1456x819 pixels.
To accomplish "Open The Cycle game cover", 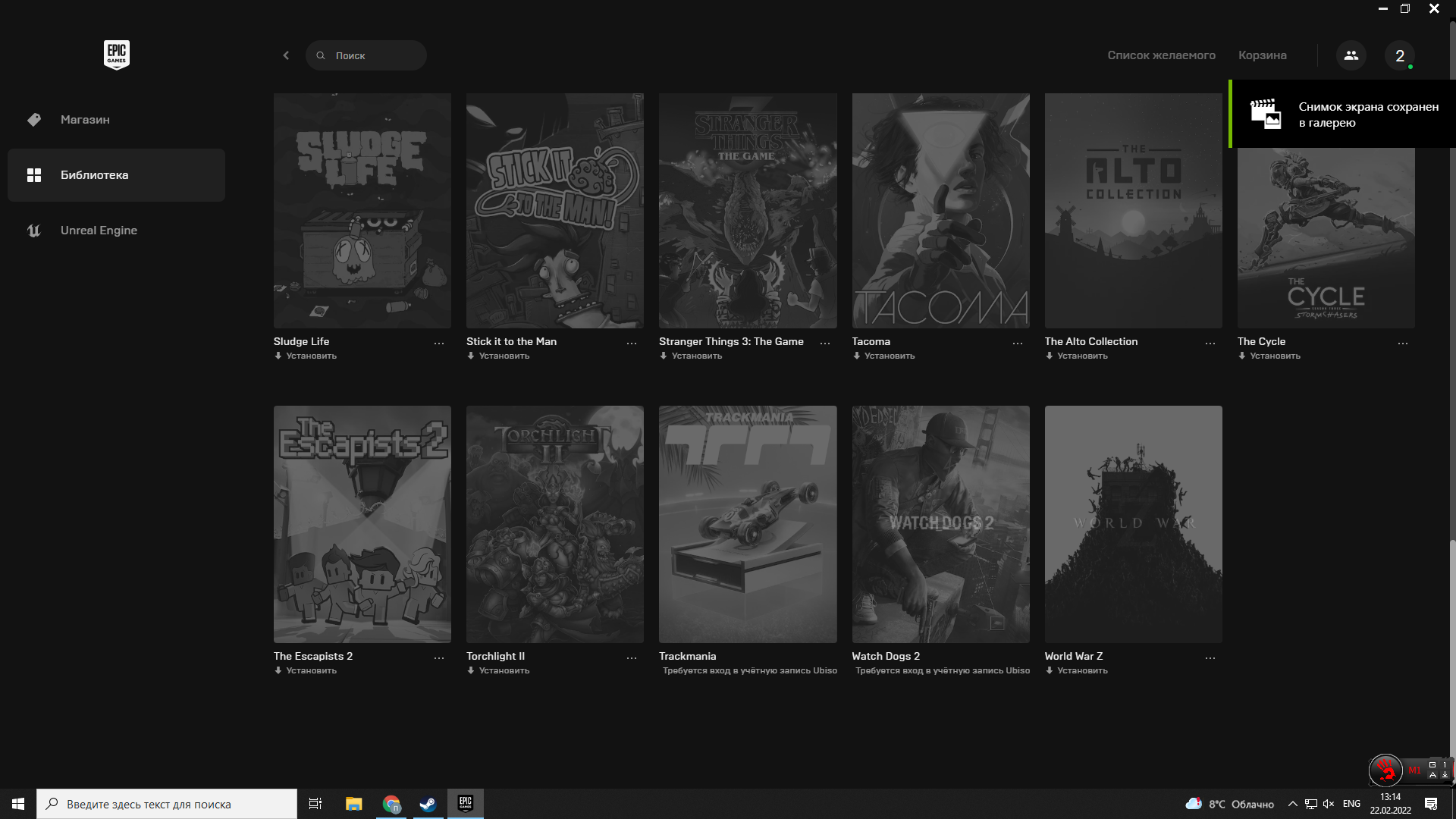I will [x=1326, y=238].
